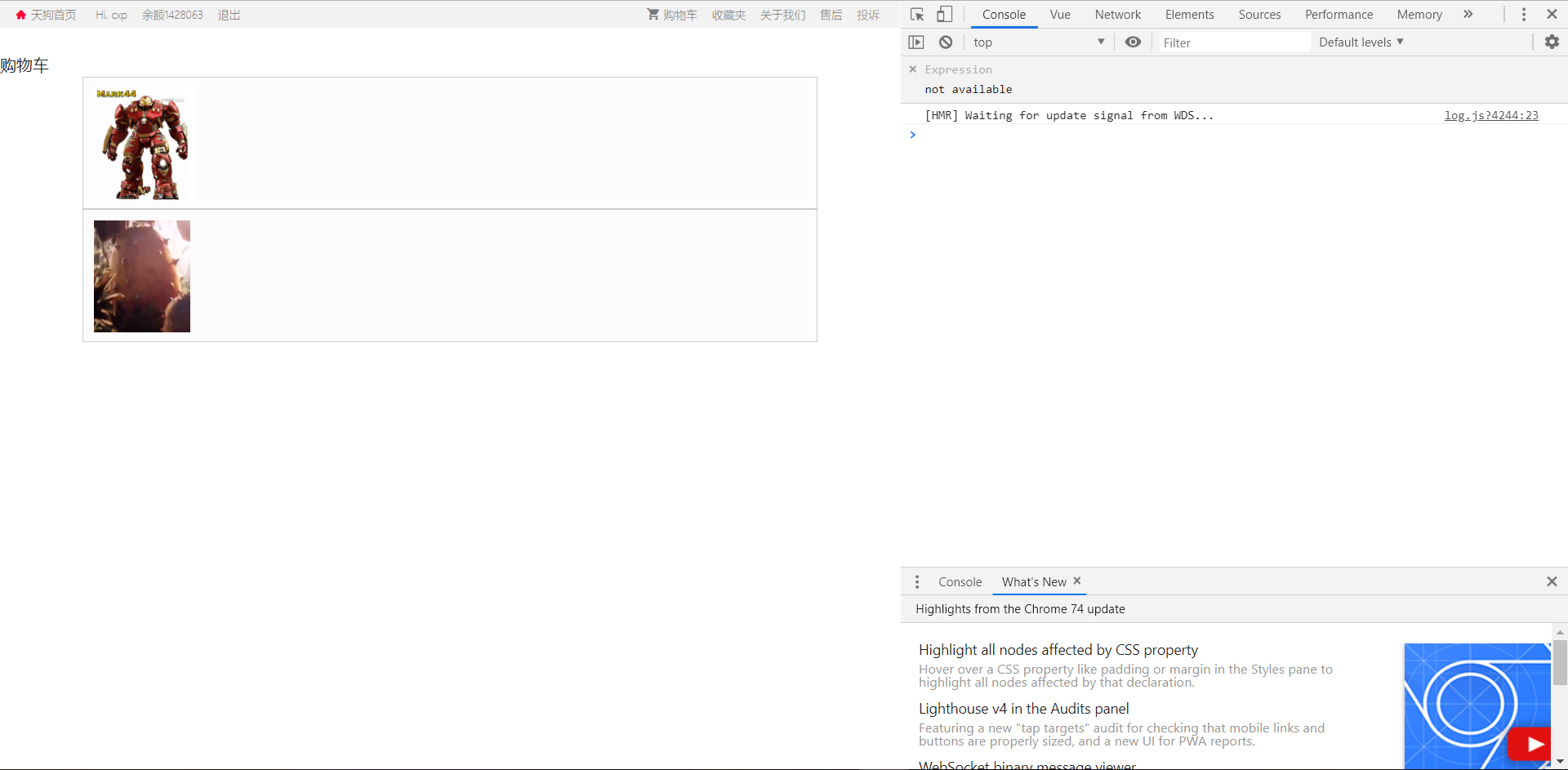Image resolution: width=1568 pixels, height=770 pixels.
Task: Open the 关于我们 about link
Action: [x=782, y=15]
